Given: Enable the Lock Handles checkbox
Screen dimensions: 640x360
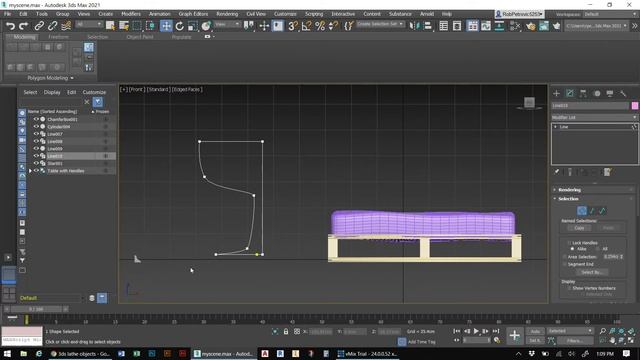Looking at the screenshot, I should click(569, 243).
